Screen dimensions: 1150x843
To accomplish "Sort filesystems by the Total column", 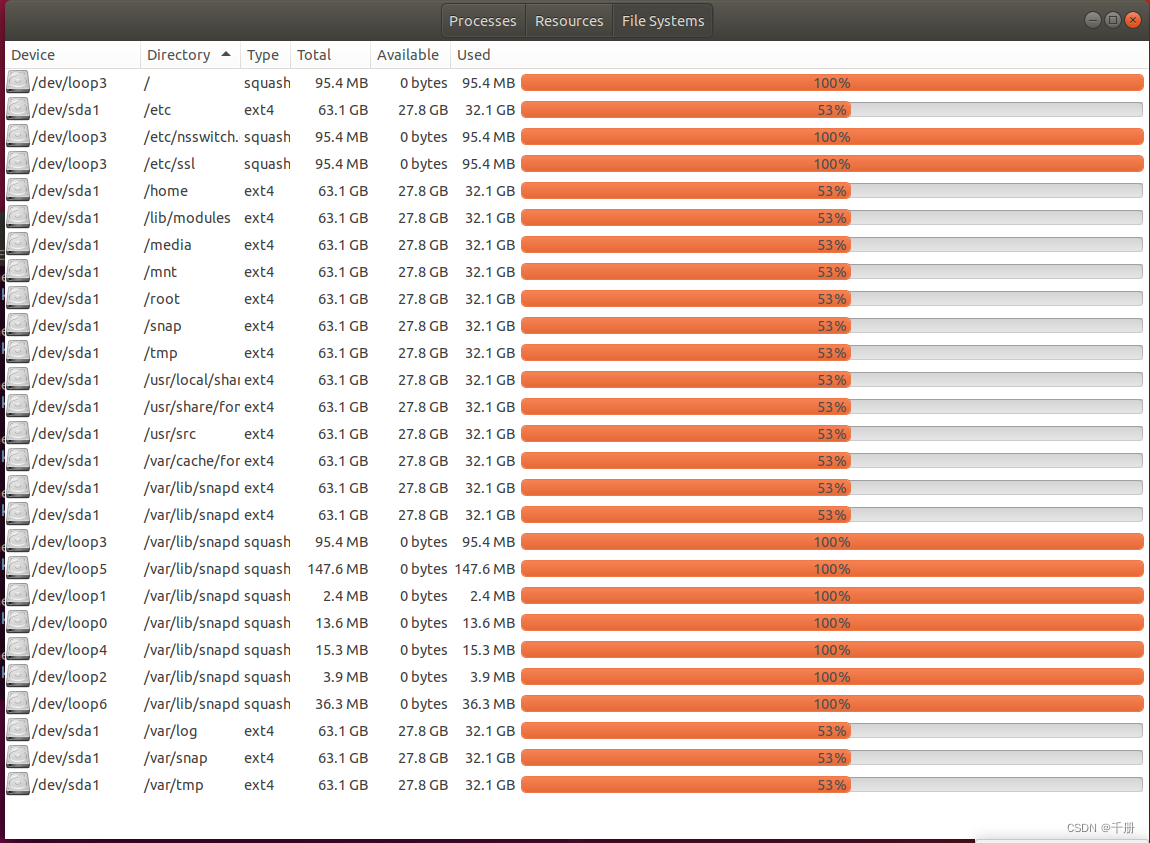I will point(314,55).
